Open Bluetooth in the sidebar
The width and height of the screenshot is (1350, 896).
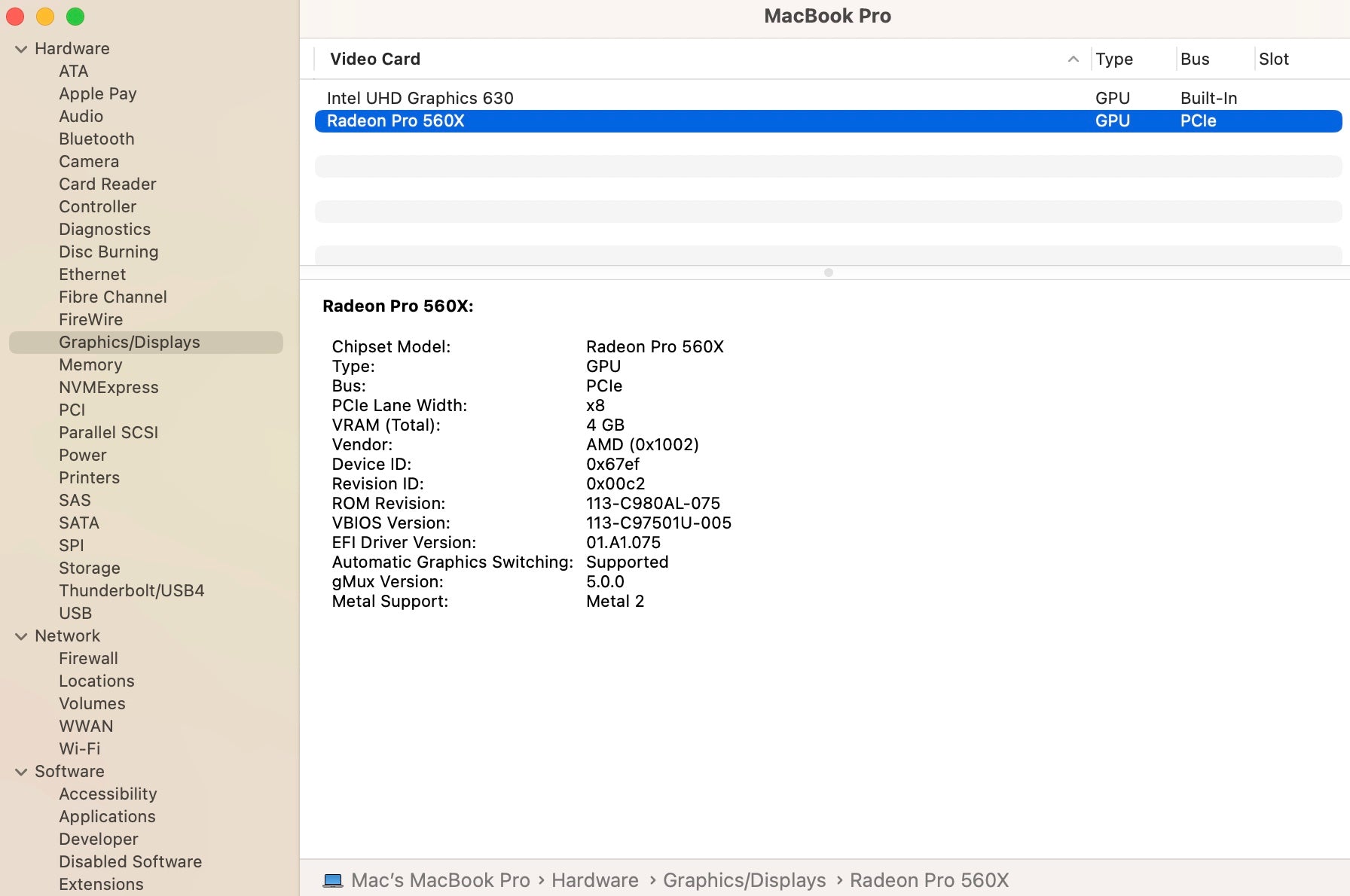(x=96, y=139)
